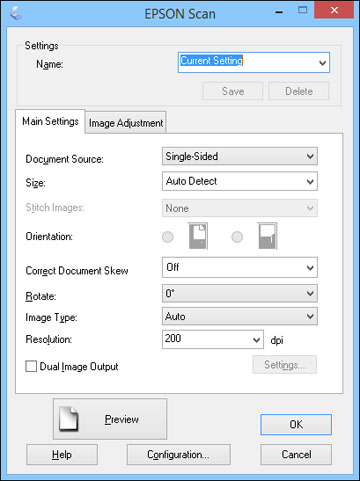The image size is (360, 481).
Task: Open the Configuration... dialog
Action: [x=179, y=454]
